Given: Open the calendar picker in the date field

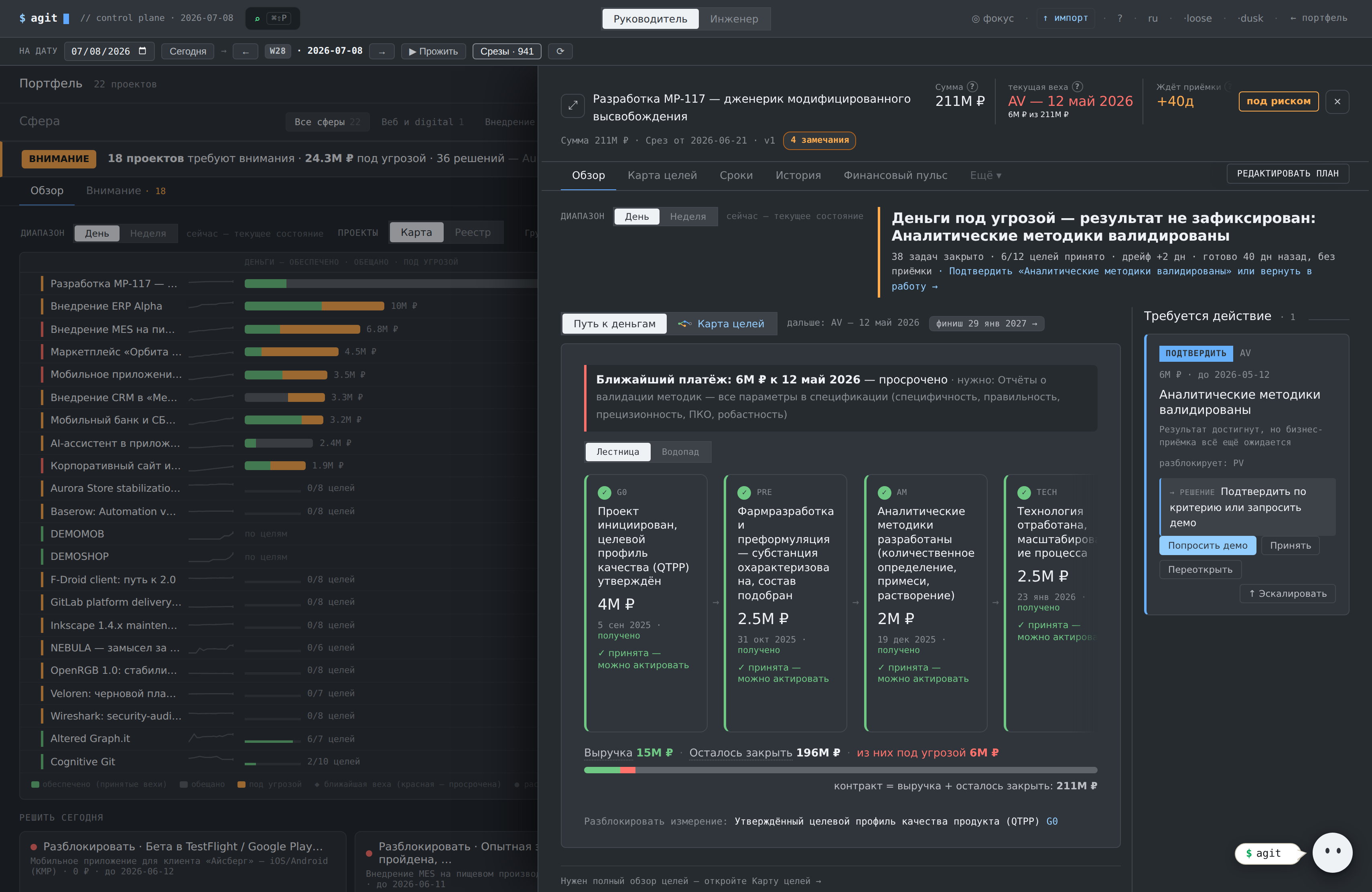Looking at the screenshot, I should 142,51.
